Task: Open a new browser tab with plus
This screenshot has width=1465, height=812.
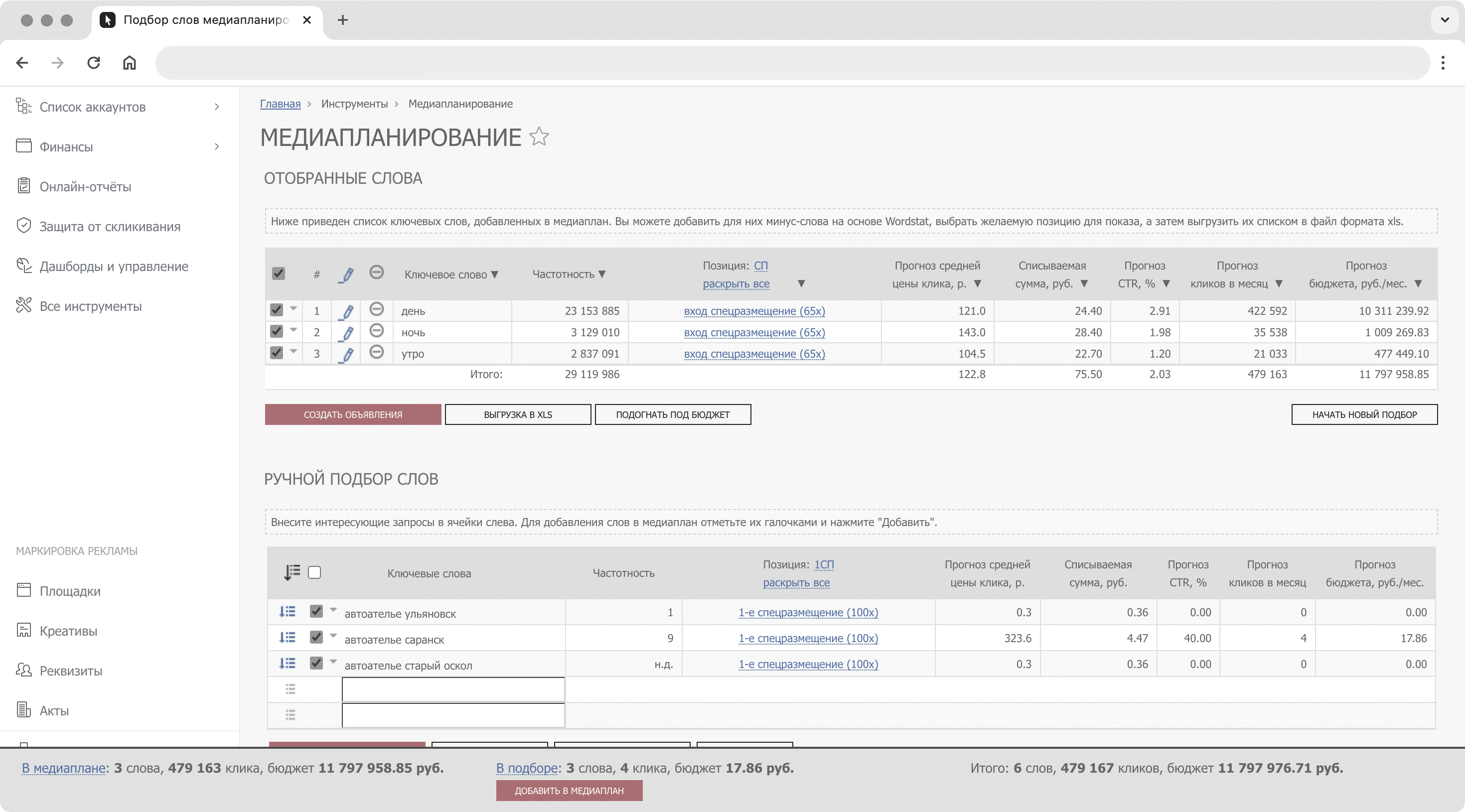Action: point(342,20)
